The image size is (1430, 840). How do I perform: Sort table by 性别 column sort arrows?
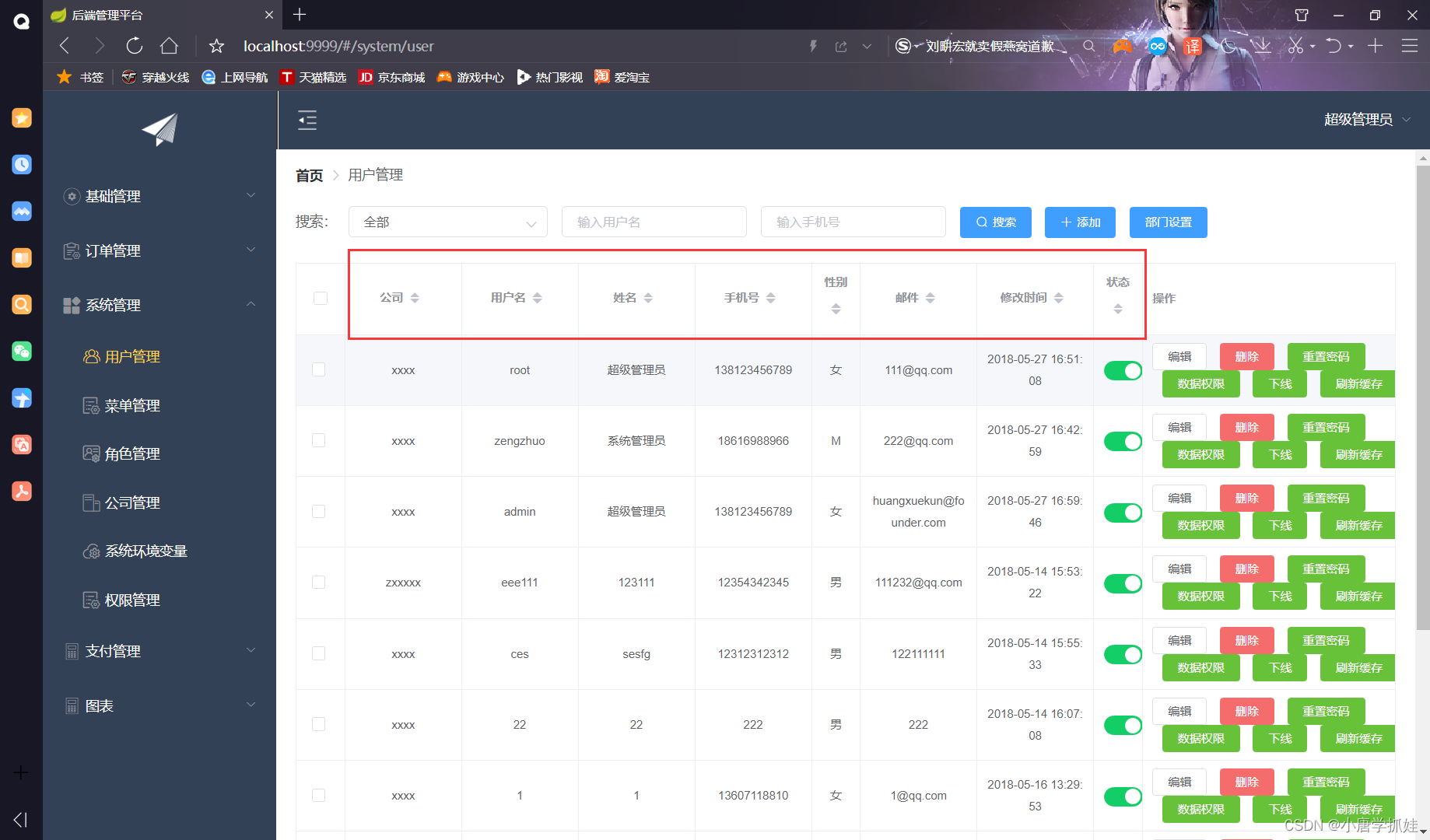836,310
